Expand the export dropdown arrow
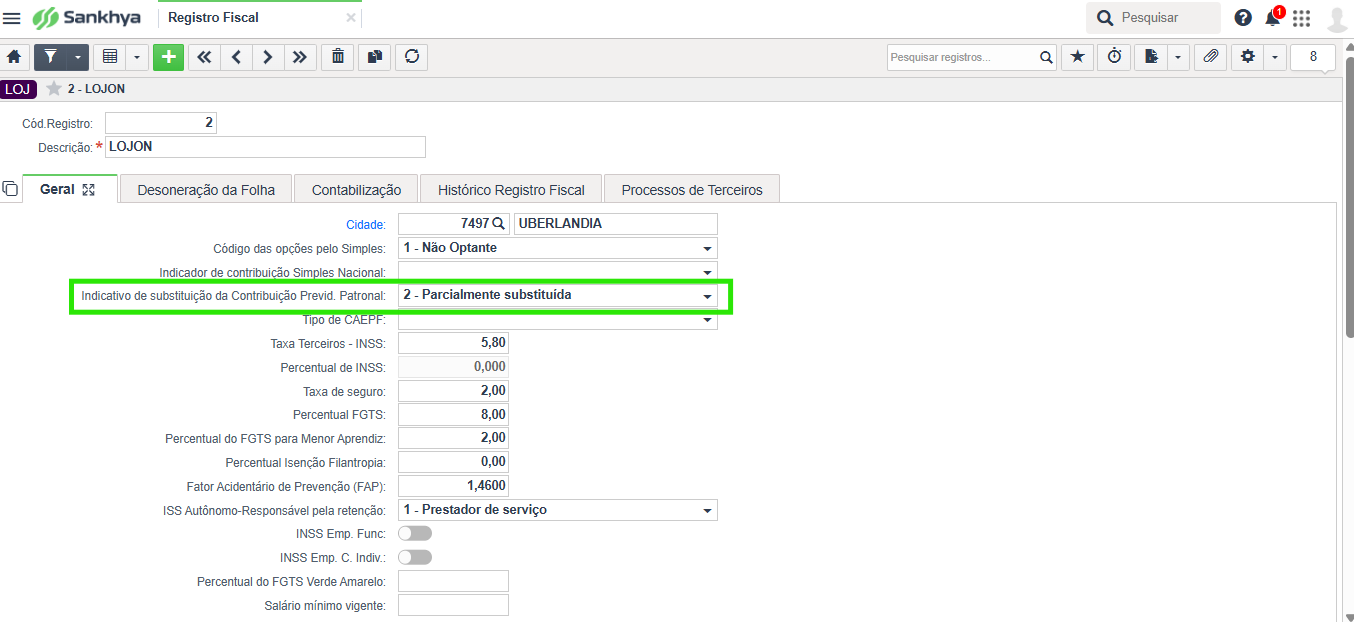 [x=1178, y=57]
